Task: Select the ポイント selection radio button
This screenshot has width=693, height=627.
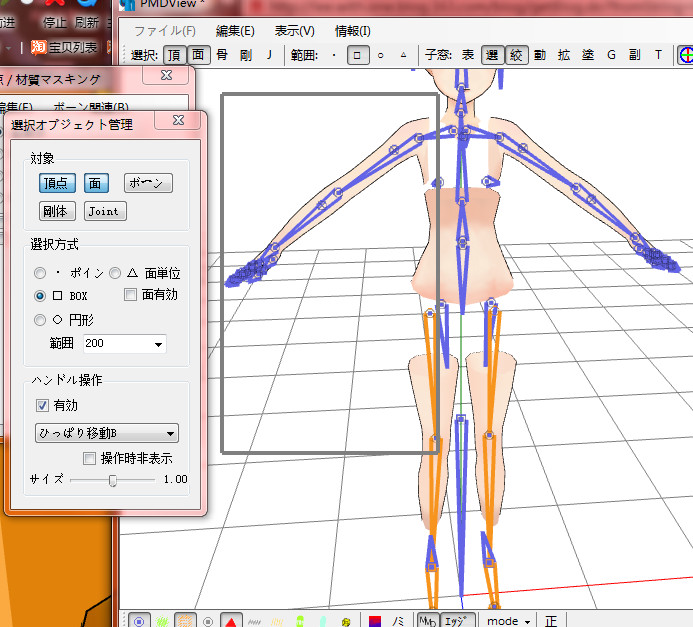Action: tap(40, 273)
